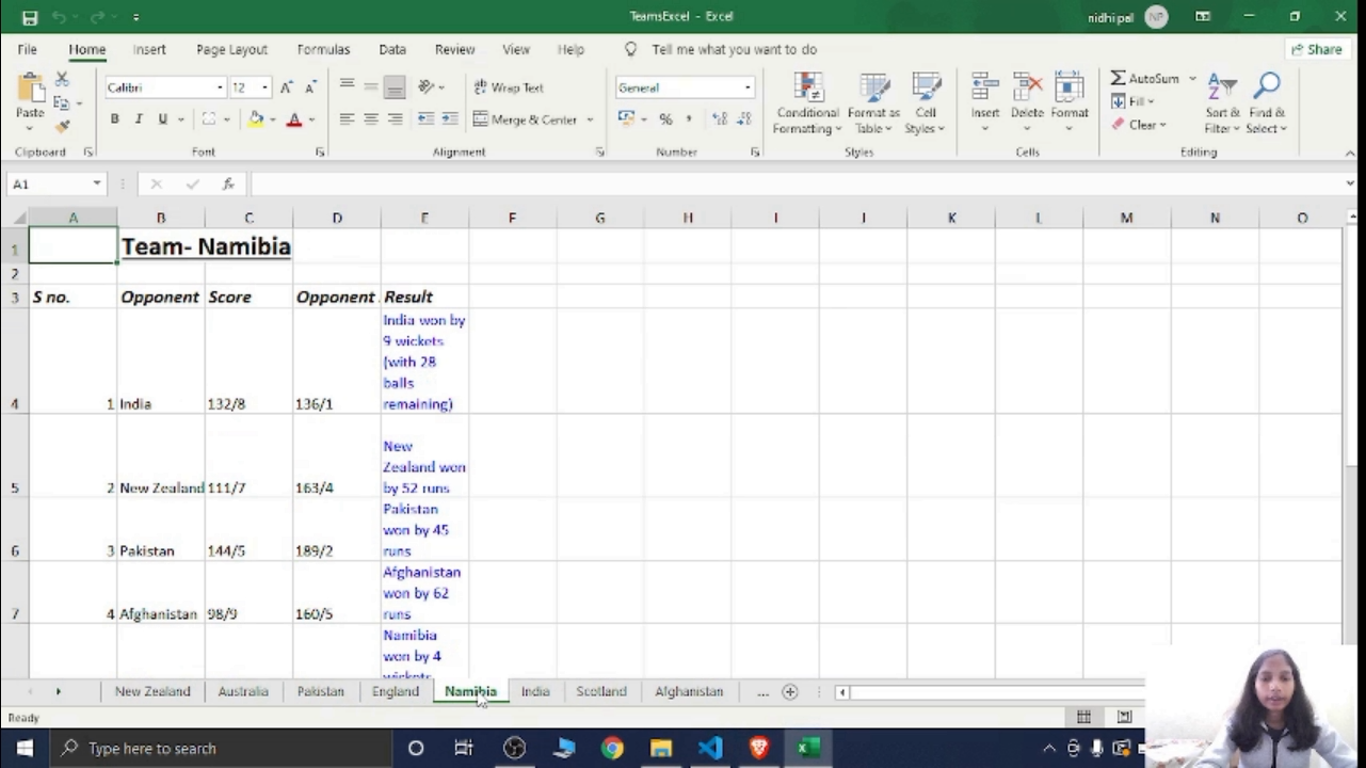Click the Insert Function fx icon

(228, 184)
